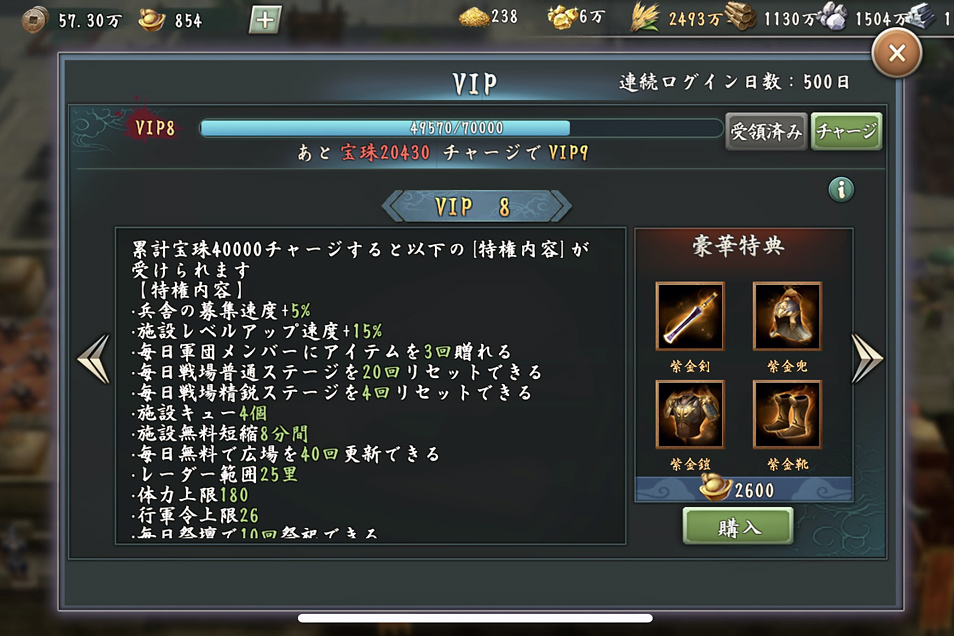954x636 pixels.
Task: Click the VIP progress bar 49570/70000
Action: tap(461, 128)
